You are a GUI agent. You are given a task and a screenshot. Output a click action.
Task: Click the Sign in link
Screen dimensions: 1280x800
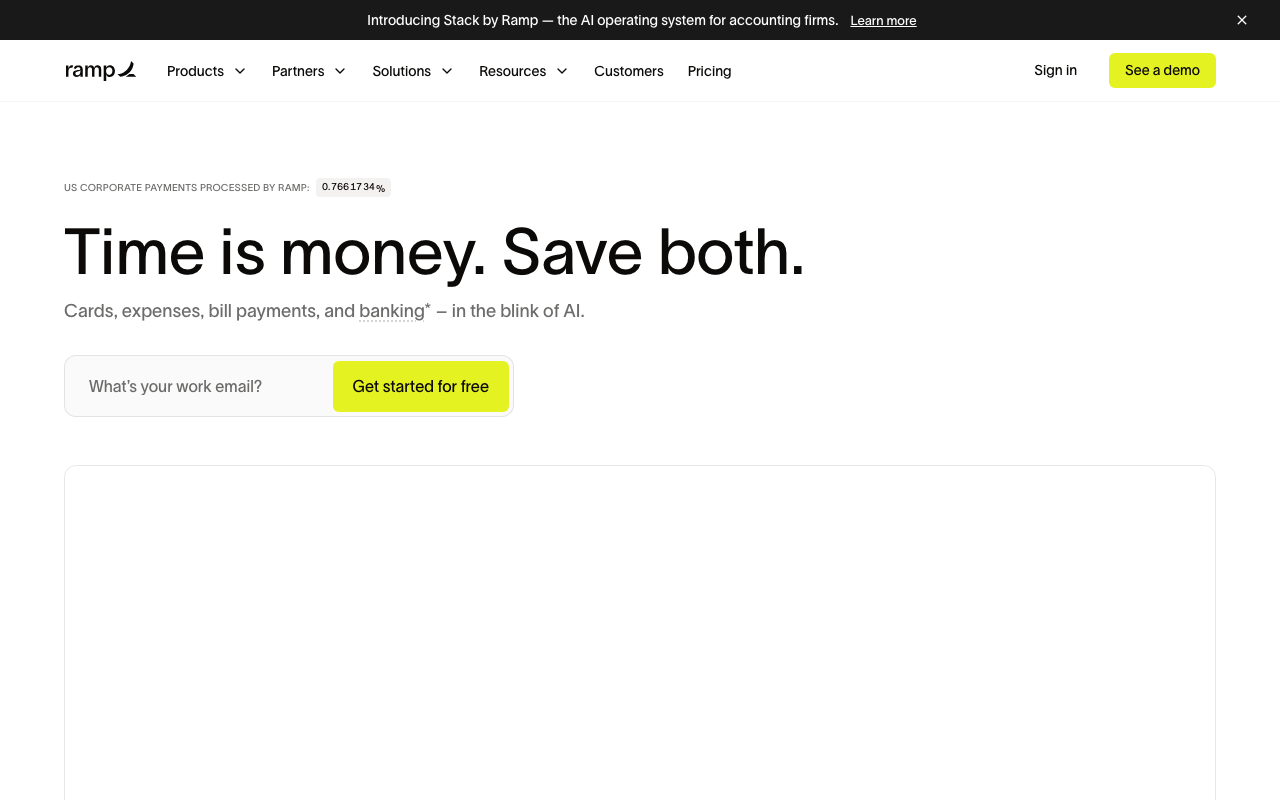pos(1055,70)
